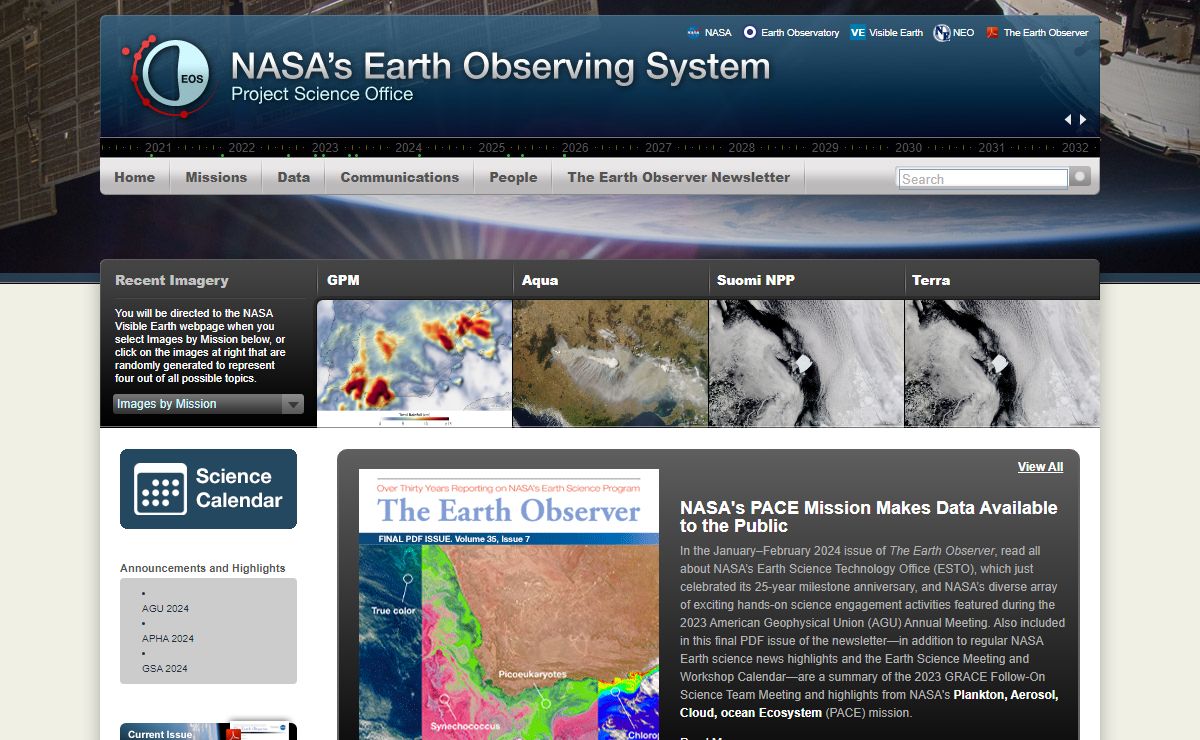Go to the Home menu item
Viewport: 1200px width, 740px height.
134,177
